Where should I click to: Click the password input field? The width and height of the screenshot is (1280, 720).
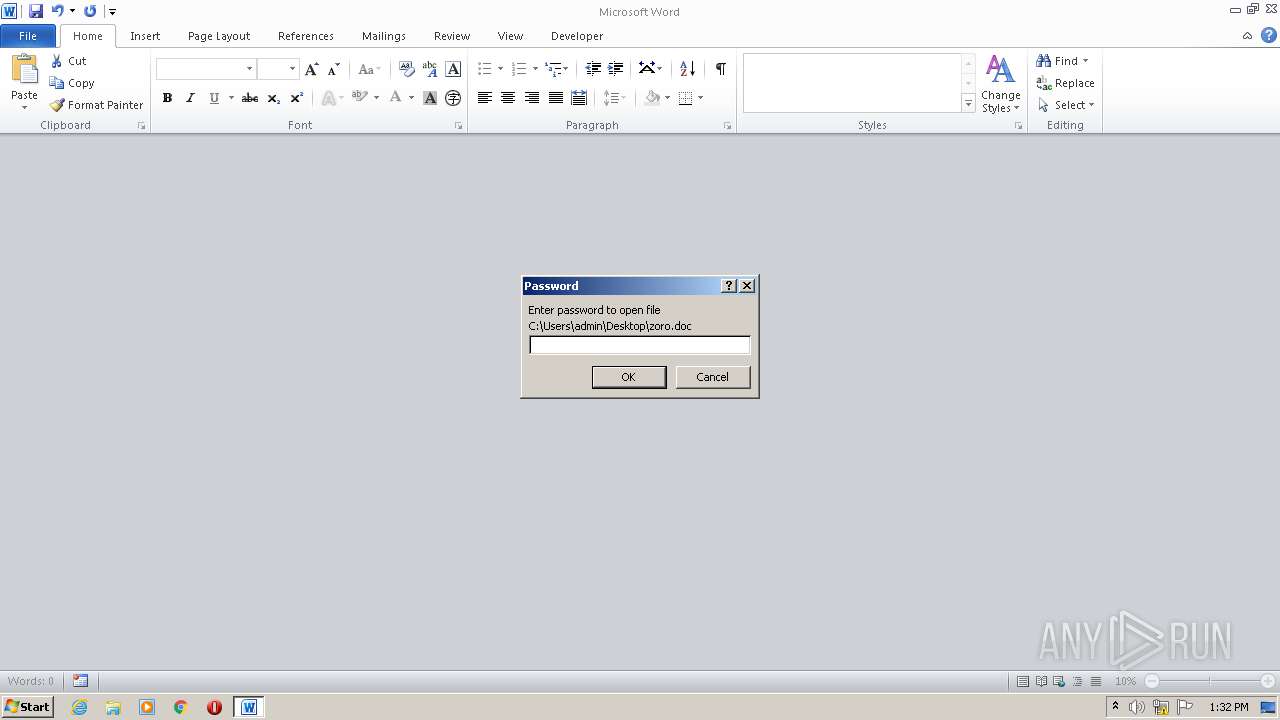(639, 345)
